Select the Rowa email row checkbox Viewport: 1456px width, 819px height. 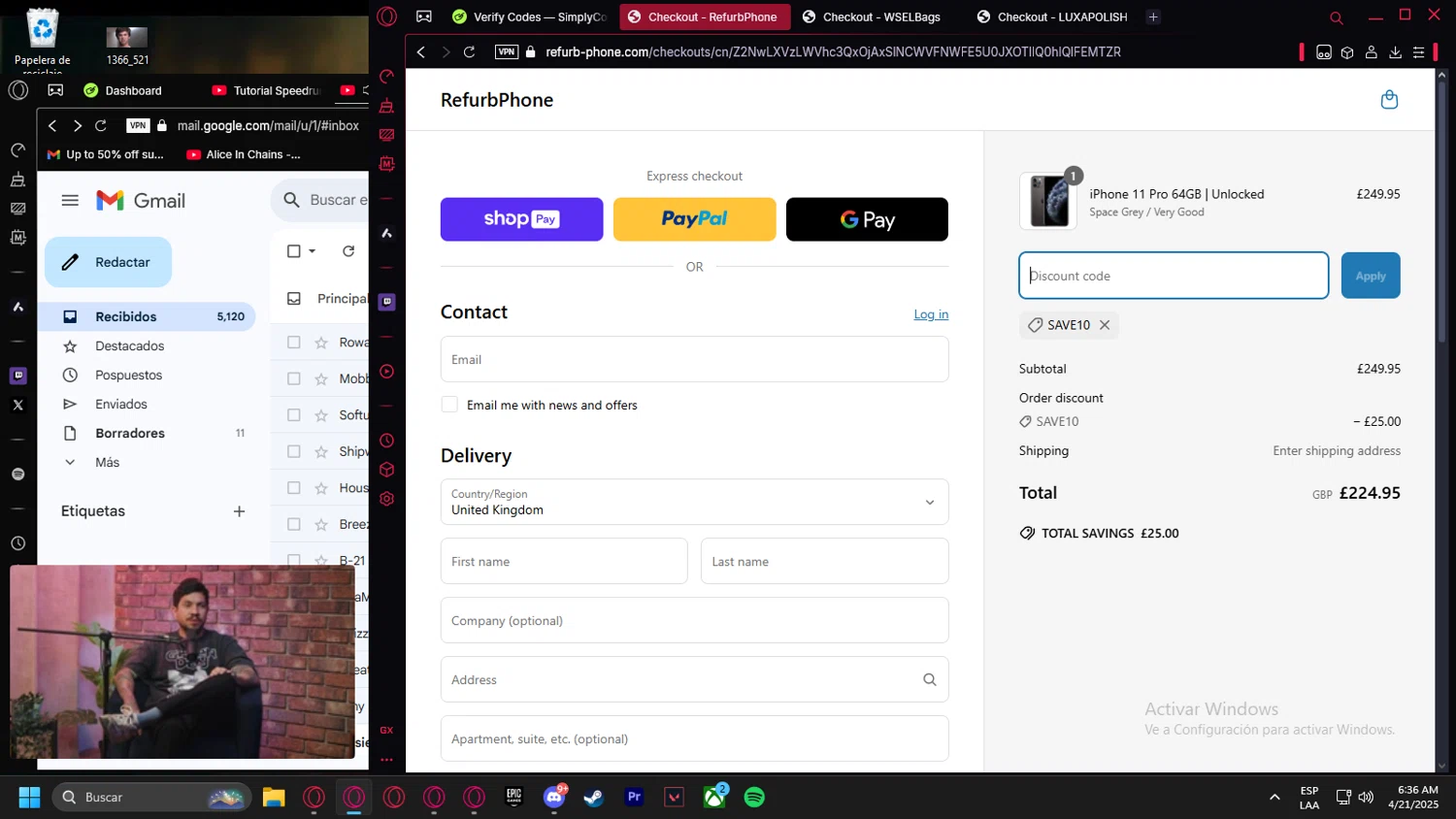pyautogui.click(x=294, y=343)
